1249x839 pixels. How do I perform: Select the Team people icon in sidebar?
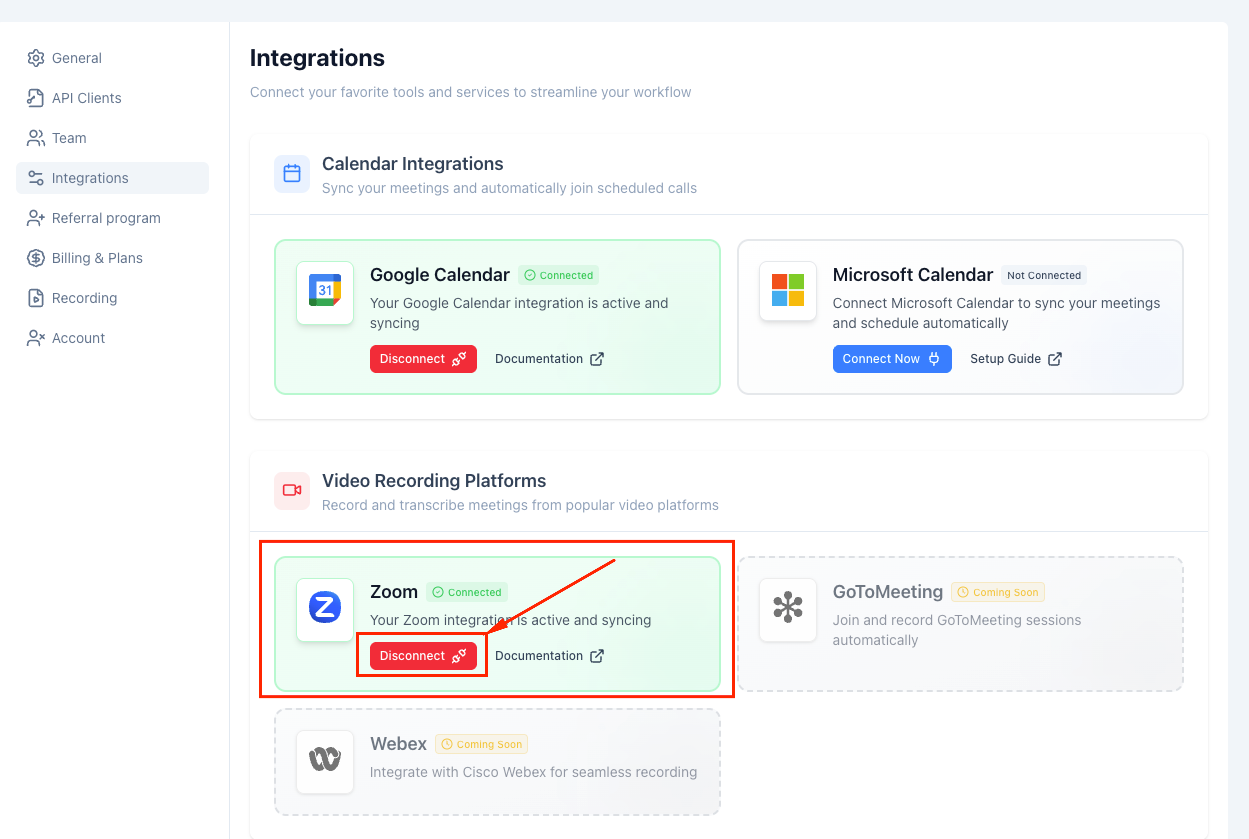pyautogui.click(x=36, y=138)
